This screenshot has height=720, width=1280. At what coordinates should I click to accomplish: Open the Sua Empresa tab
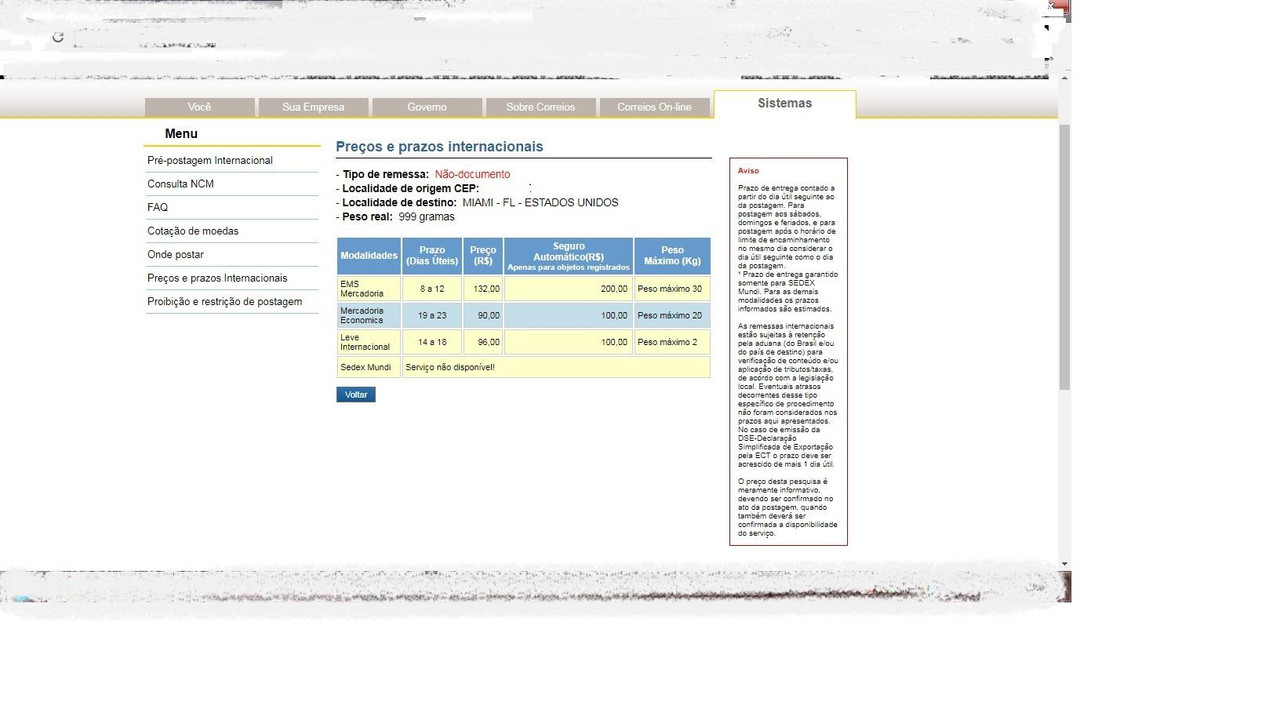pyautogui.click(x=313, y=107)
